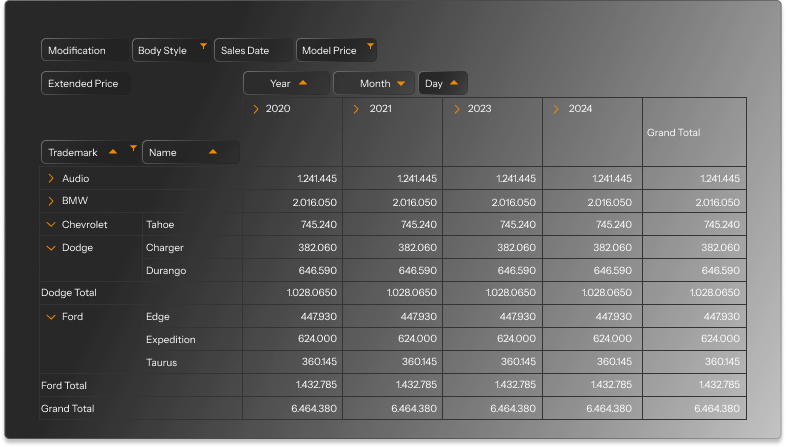This screenshot has width=786, height=447.
Task: Click the sort arrow on Year field
Action: coord(303,84)
